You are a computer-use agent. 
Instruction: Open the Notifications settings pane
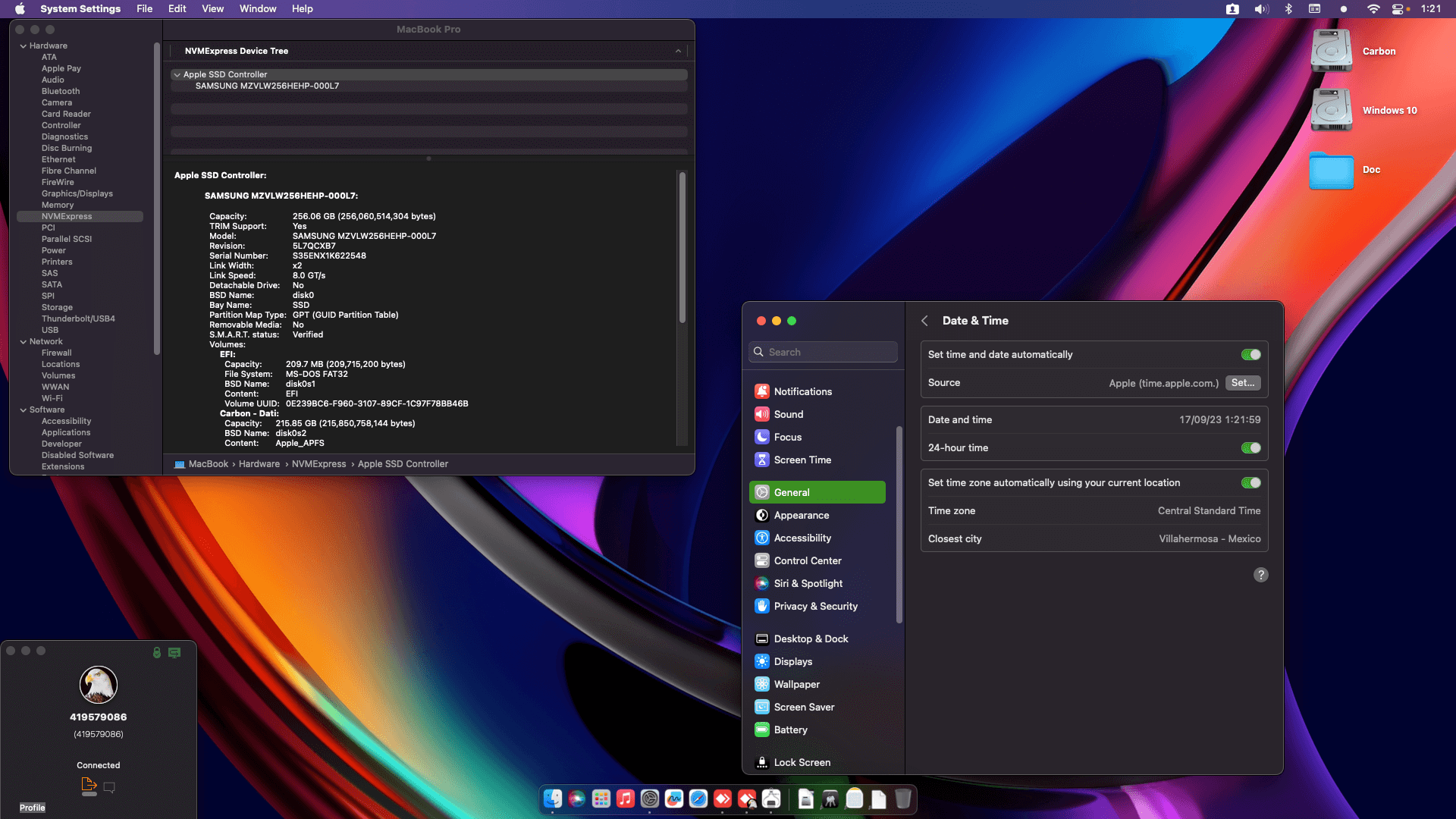(802, 391)
